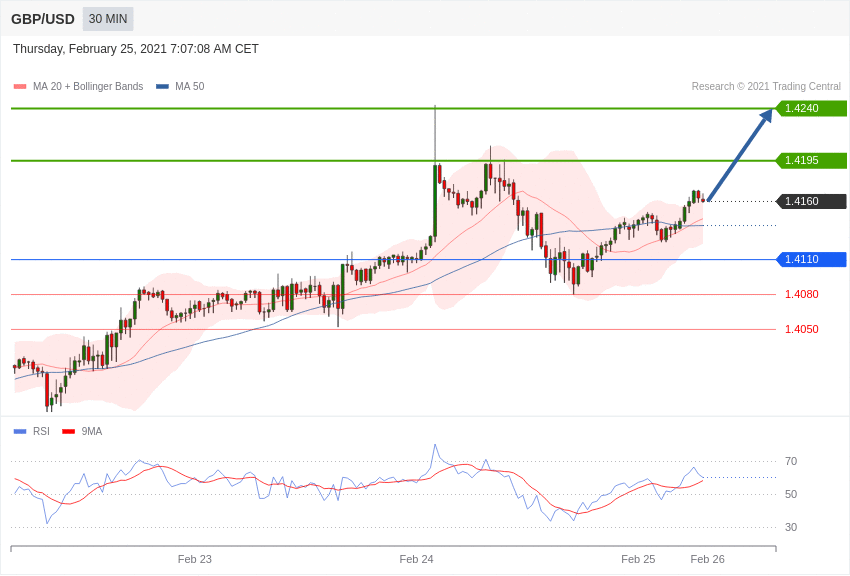The width and height of the screenshot is (850, 576).
Task: Click the MA 20 + Bollinger Bands legend label
Action: [88, 86]
